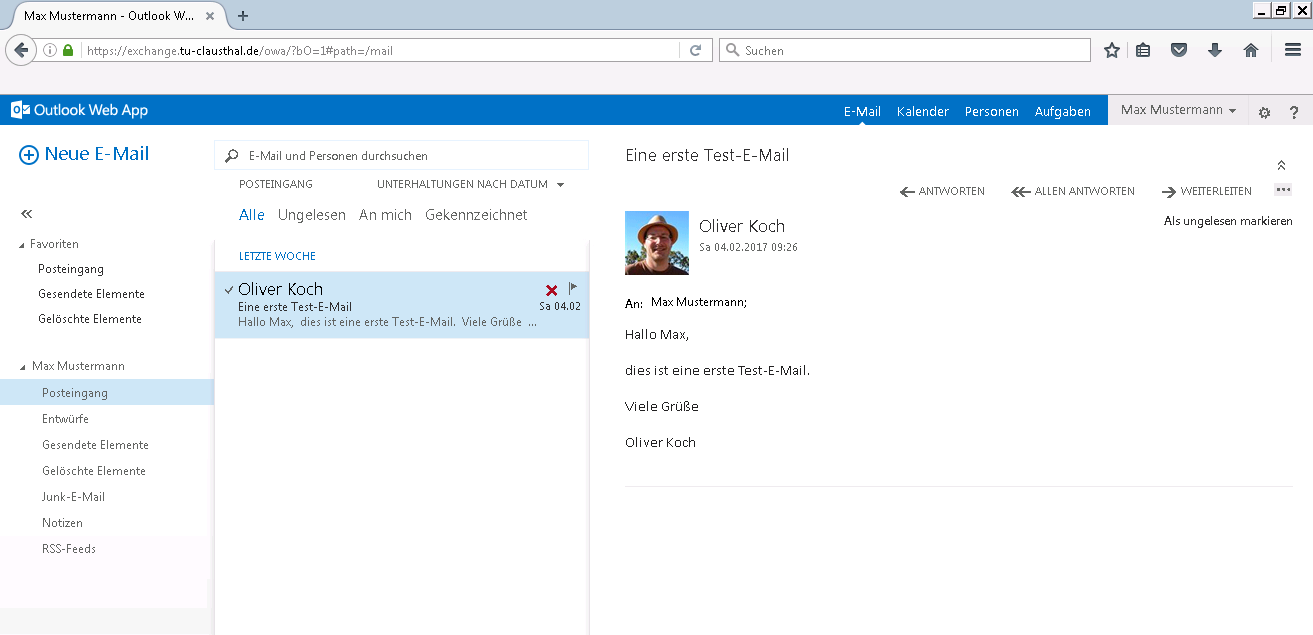Select the Ungelesen filter

click(x=311, y=215)
